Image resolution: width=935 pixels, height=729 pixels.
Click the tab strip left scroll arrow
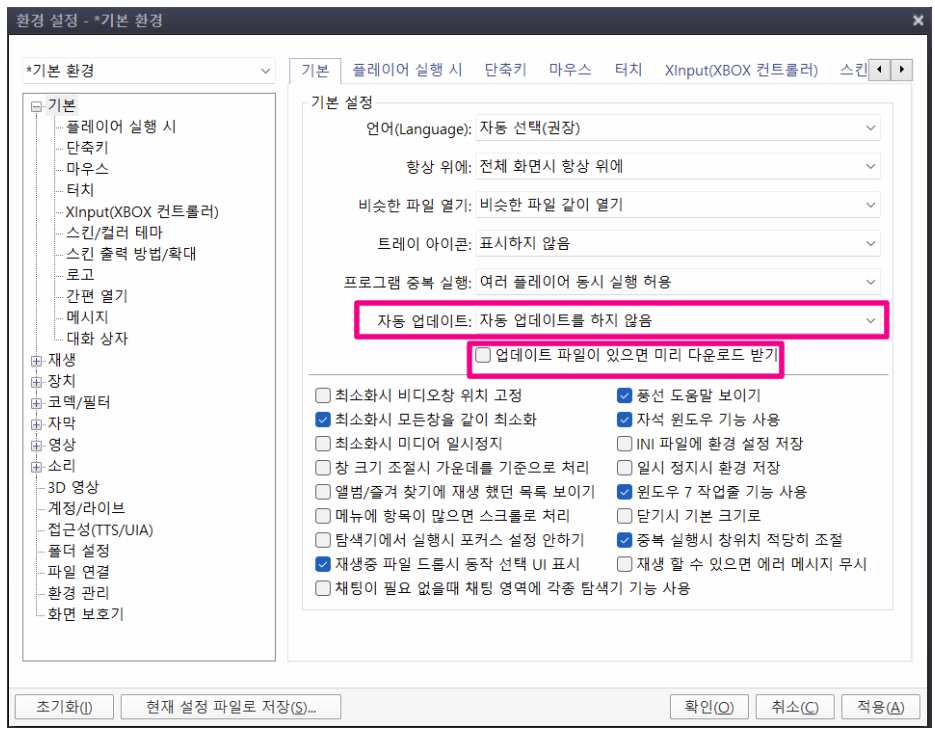point(880,70)
